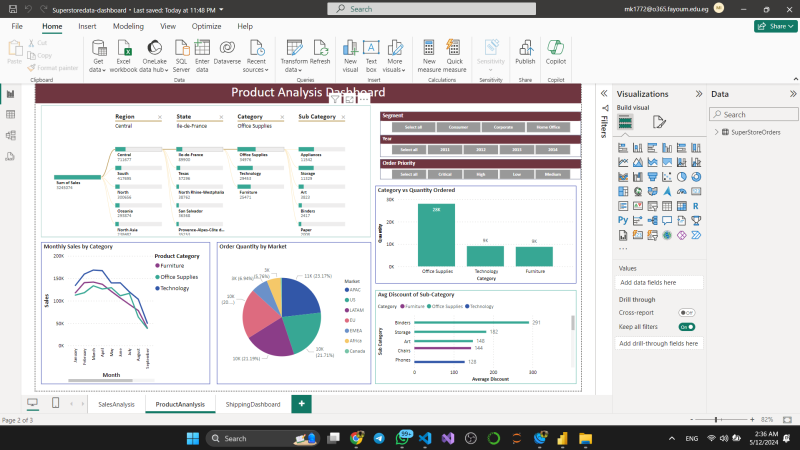Click the Text box icon in ribbon
The image size is (800, 450).
click(371, 48)
